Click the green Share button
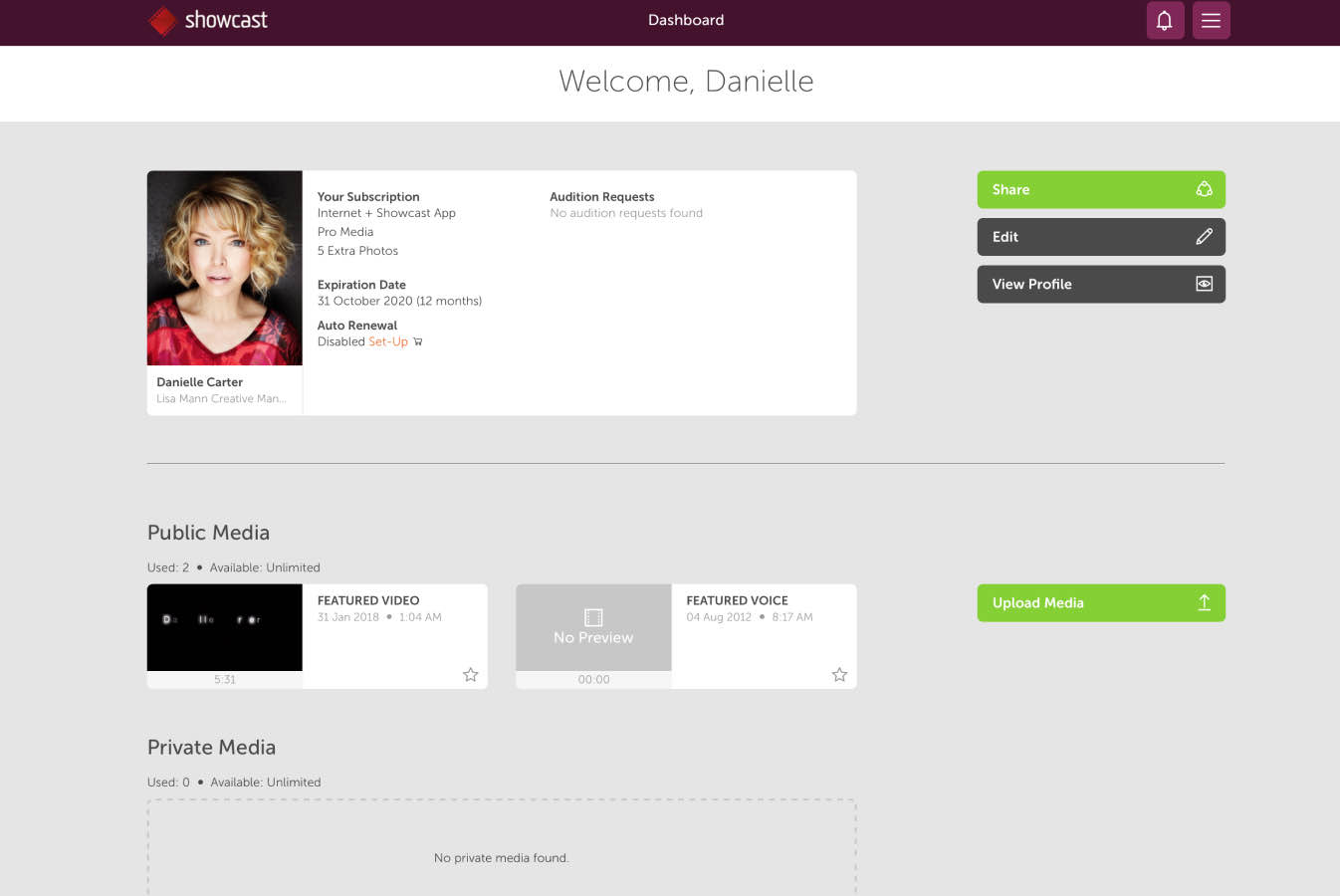 tap(1101, 189)
